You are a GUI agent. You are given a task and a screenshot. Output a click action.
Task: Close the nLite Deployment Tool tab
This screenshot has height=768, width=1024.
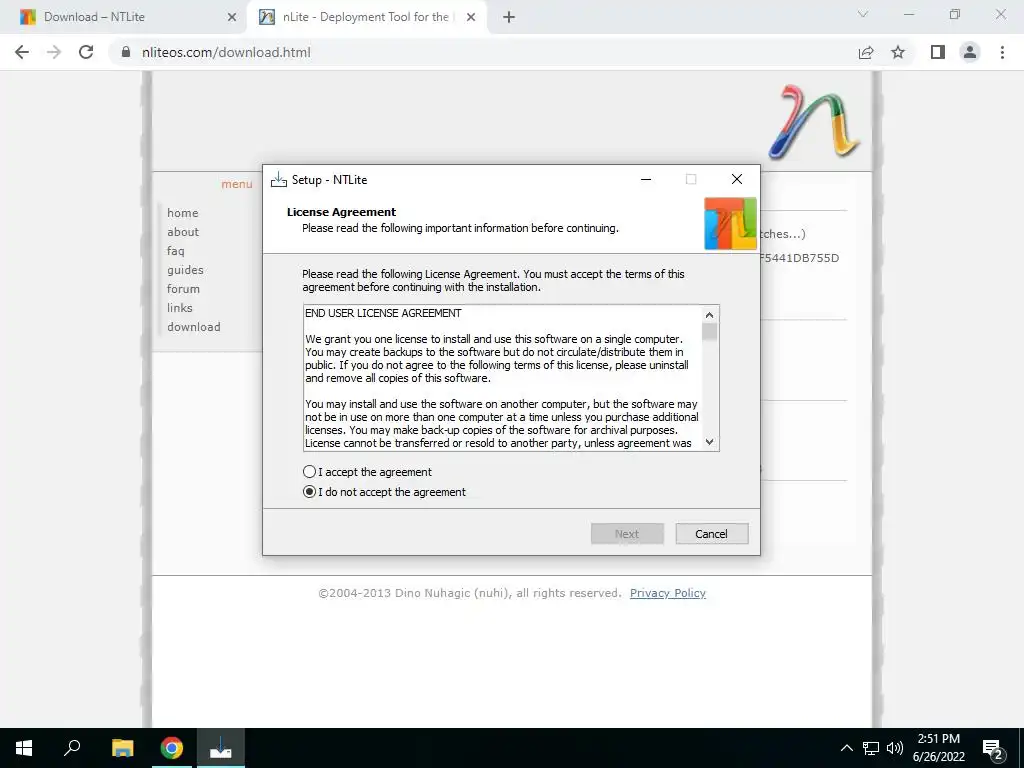pos(471,17)
